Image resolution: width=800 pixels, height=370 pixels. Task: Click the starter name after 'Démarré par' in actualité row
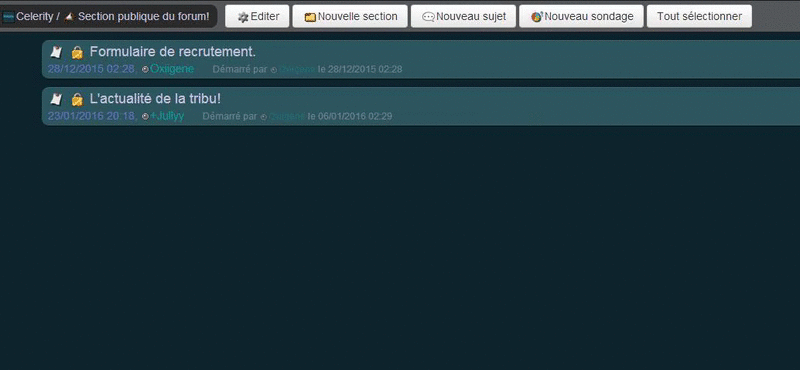click(287, 117)
